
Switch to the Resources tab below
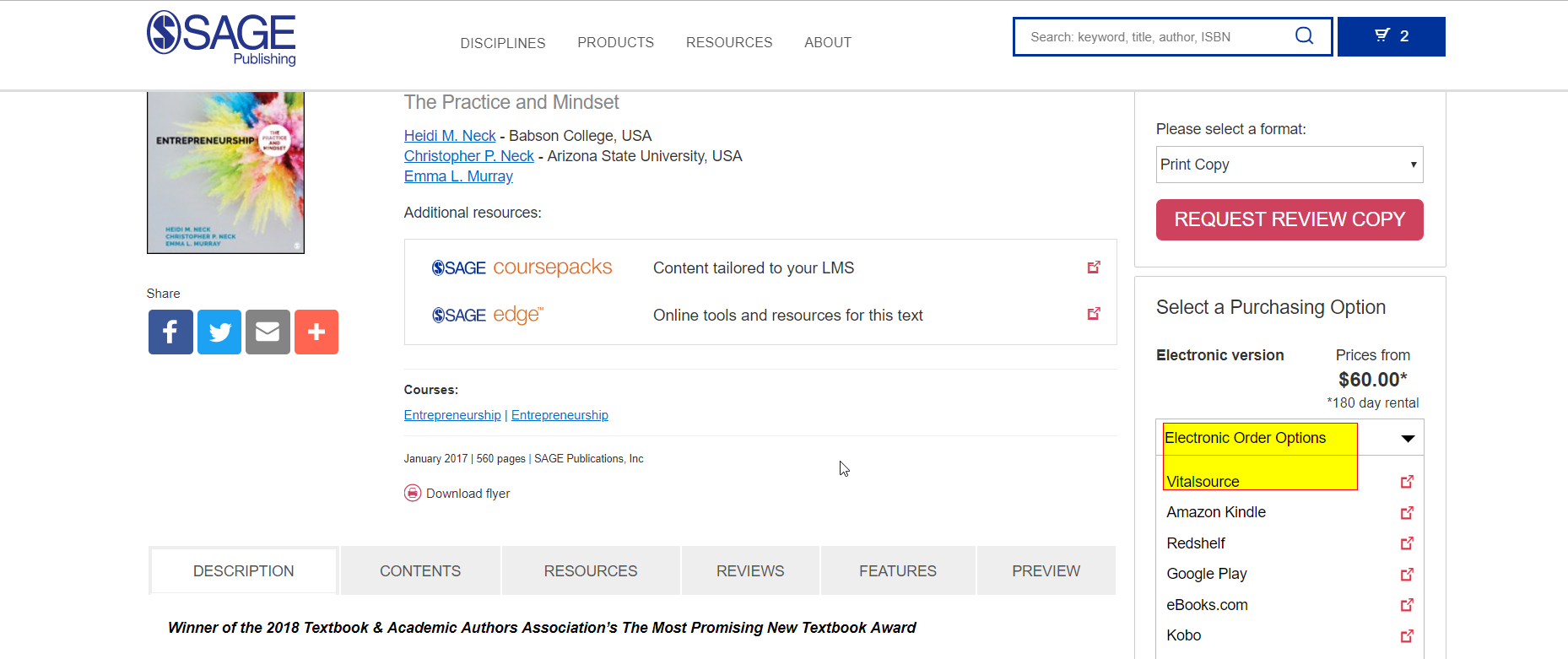(591, 571)
